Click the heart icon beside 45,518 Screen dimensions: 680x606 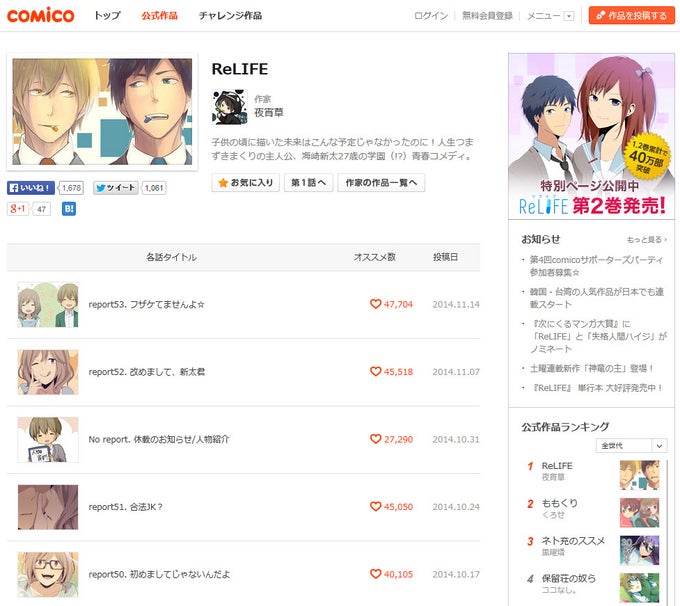375,371
